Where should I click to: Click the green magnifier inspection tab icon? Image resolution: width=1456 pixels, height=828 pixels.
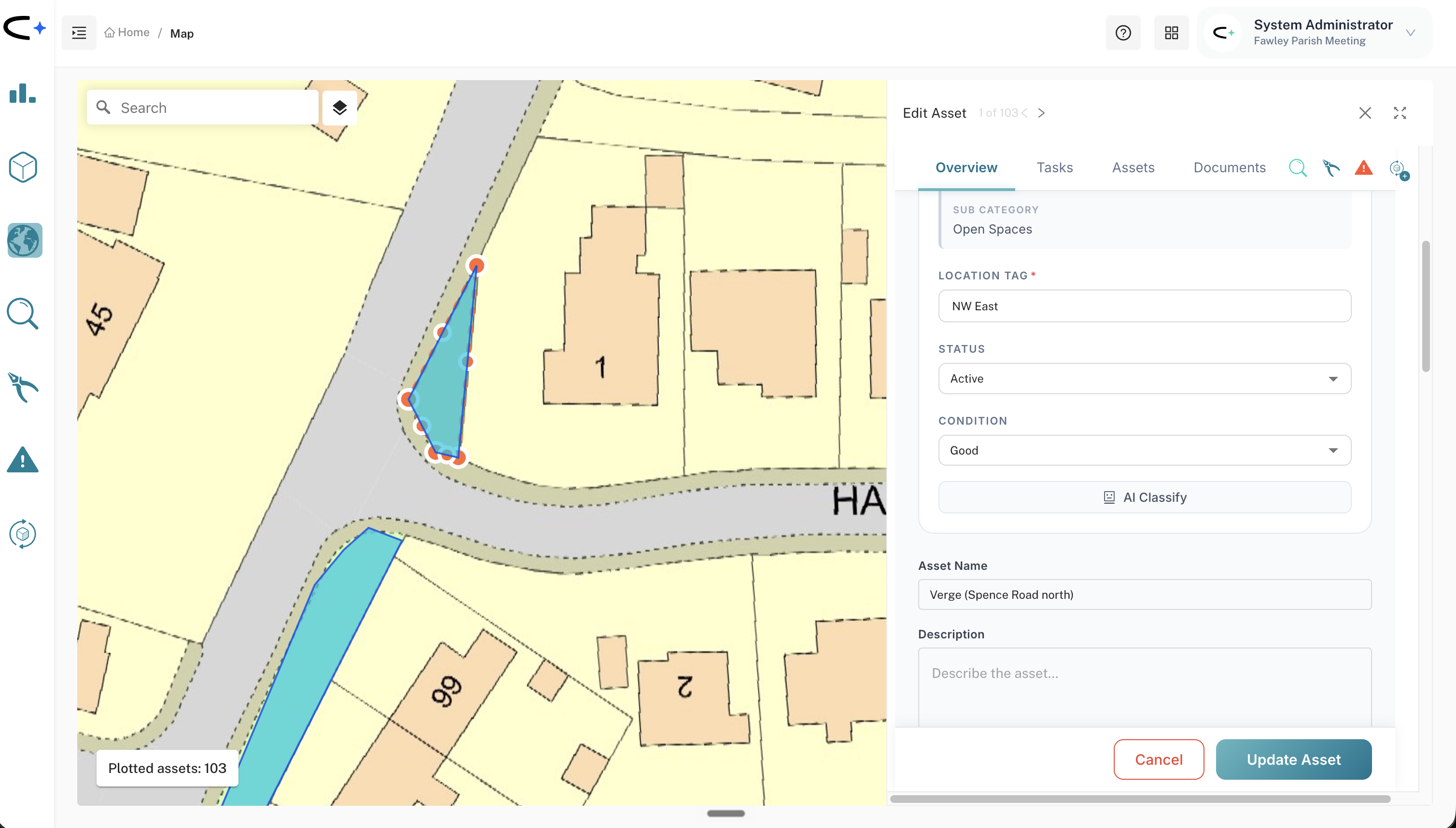1297,168
